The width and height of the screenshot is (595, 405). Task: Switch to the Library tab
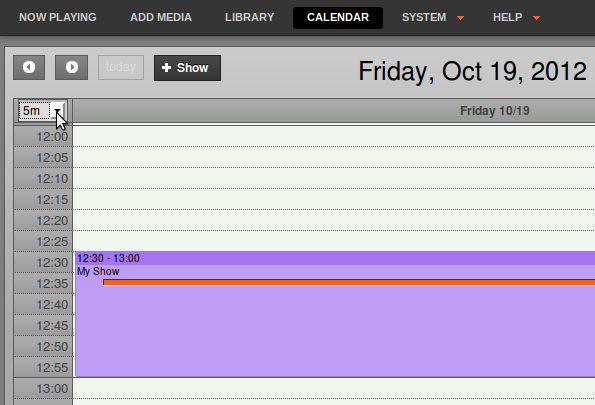point(249,17)
